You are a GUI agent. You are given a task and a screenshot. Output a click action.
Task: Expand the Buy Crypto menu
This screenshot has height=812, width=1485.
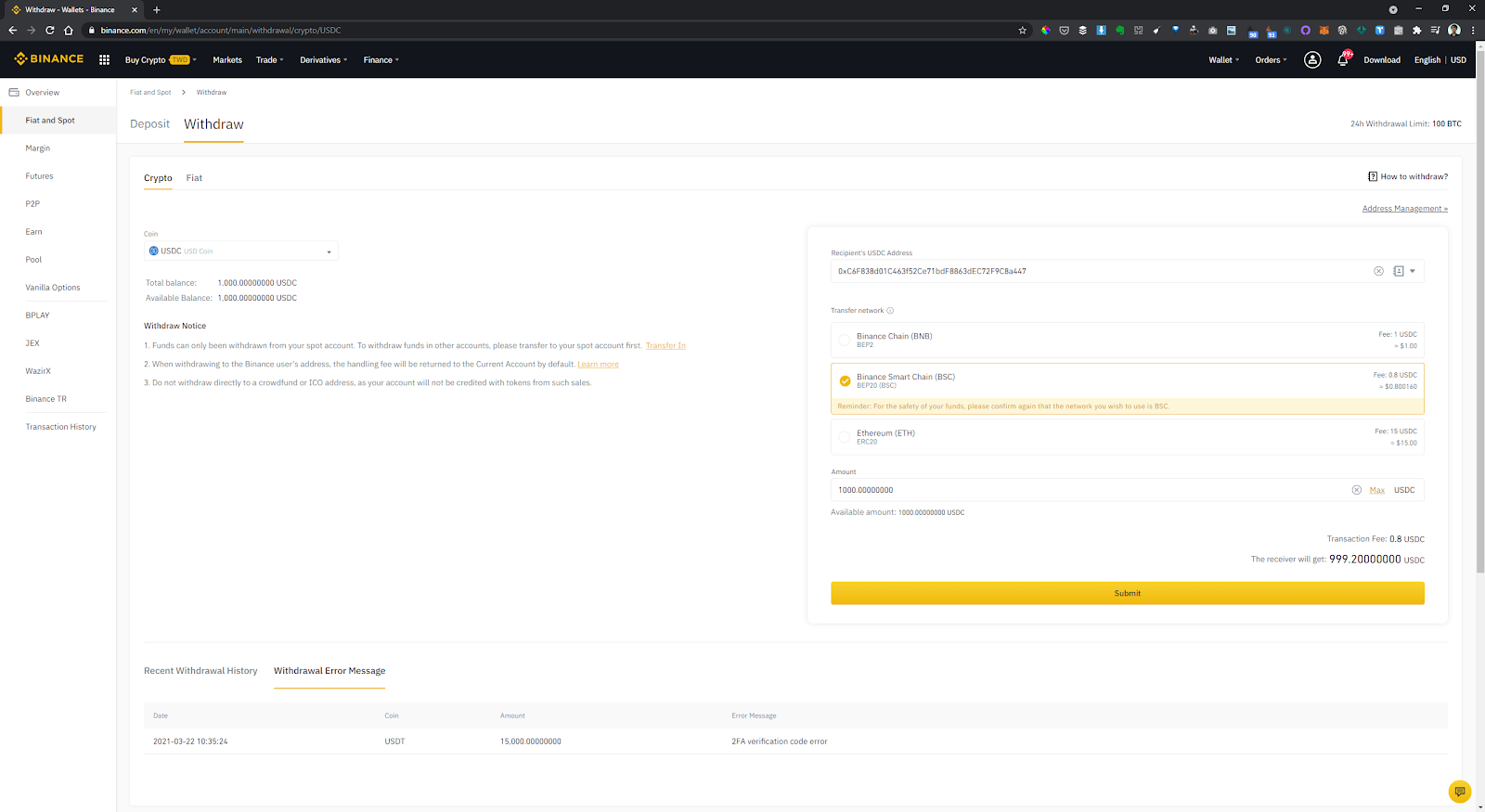pos(161,59)
